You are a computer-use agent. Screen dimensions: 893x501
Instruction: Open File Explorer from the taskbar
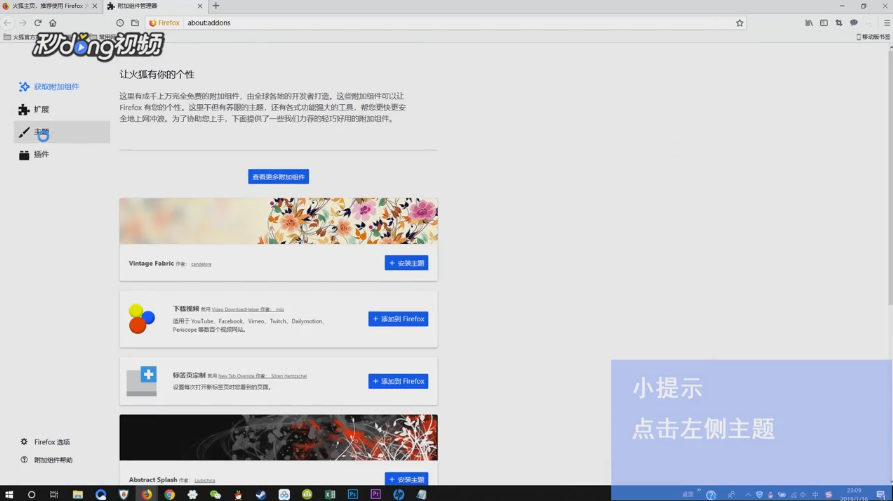click(77, 494)
